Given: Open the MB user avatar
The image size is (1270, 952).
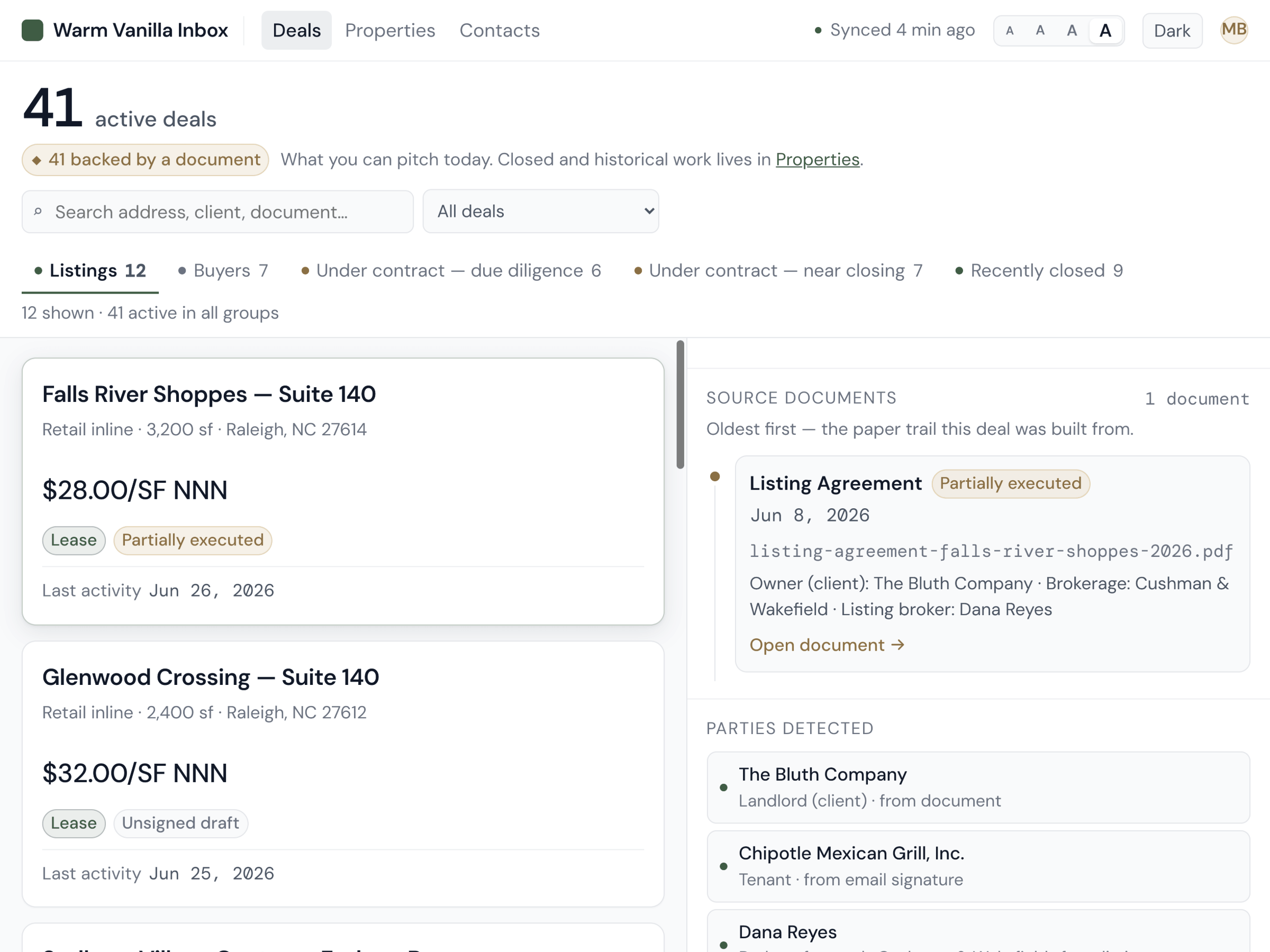Looking at the screenshot, I should tap(1233, 30).
